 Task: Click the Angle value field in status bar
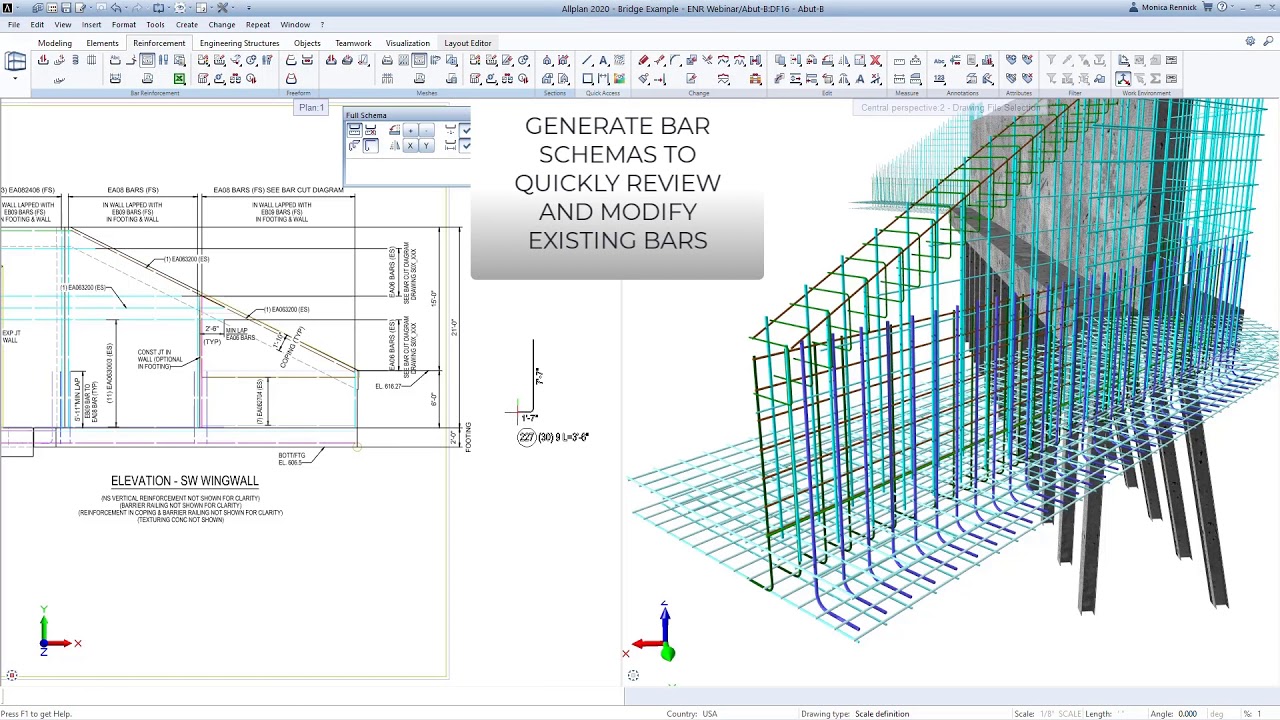tap(1187, 714)
